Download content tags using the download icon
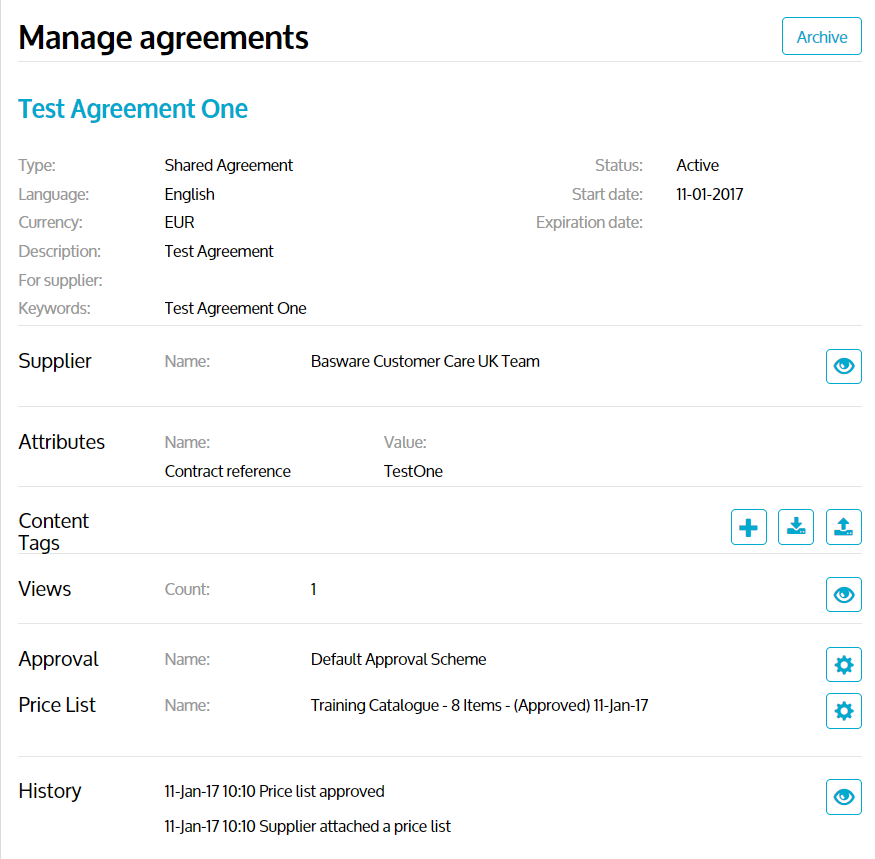The width and height of the screenshot is (875, 859). [796, 527]
